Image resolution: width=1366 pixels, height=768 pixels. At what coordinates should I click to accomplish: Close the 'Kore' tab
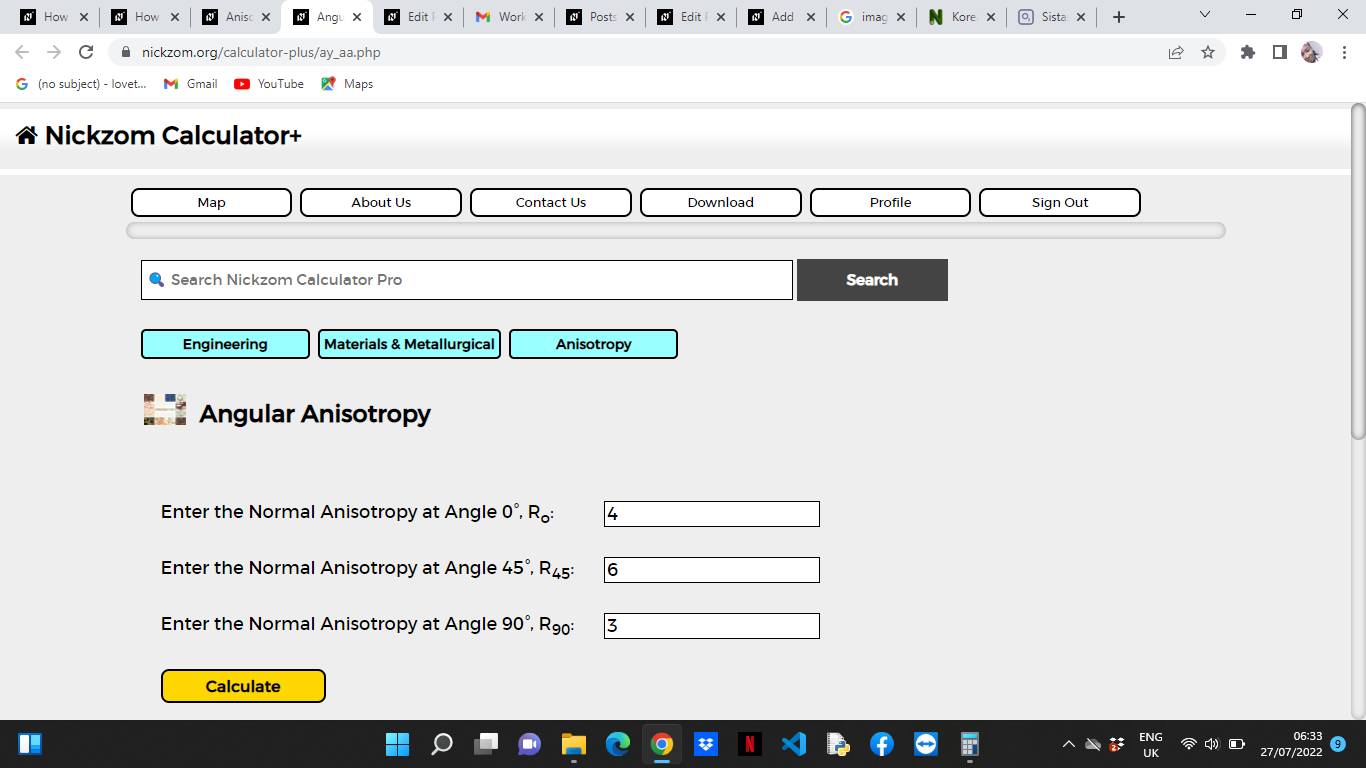(990, 17)
